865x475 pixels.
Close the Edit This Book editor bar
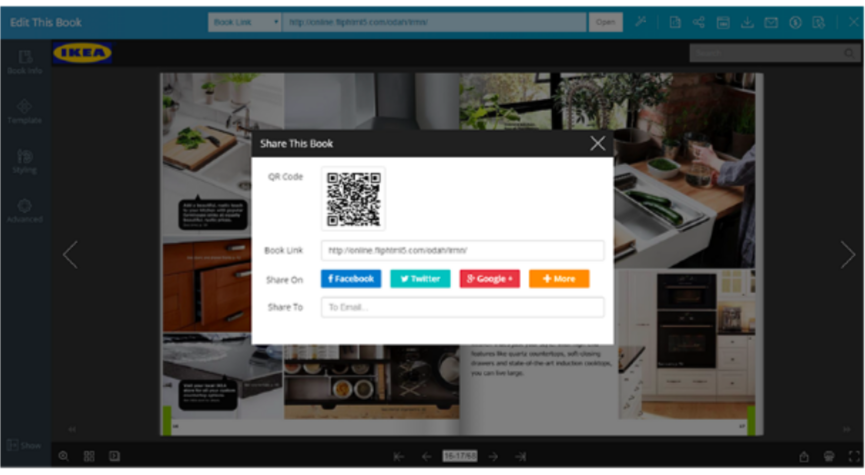[853, 22]
